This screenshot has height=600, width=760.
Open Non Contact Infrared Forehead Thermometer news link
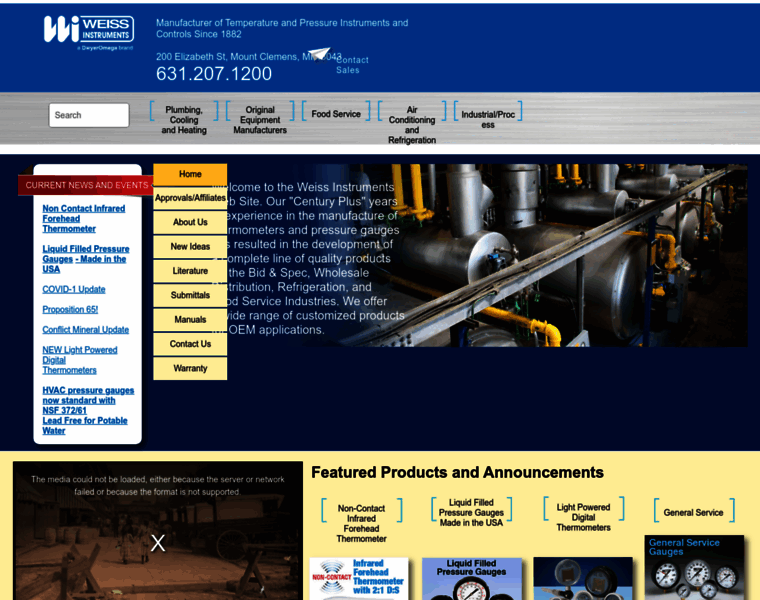click(x=83, y=219)
